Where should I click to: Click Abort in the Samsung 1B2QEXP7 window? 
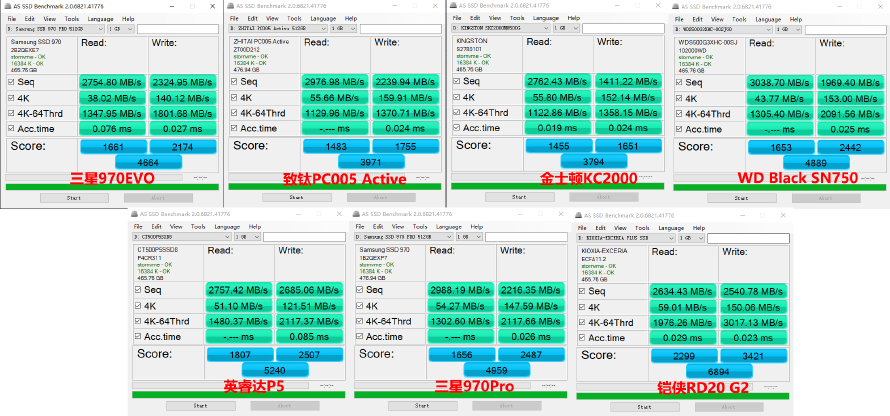506,406
